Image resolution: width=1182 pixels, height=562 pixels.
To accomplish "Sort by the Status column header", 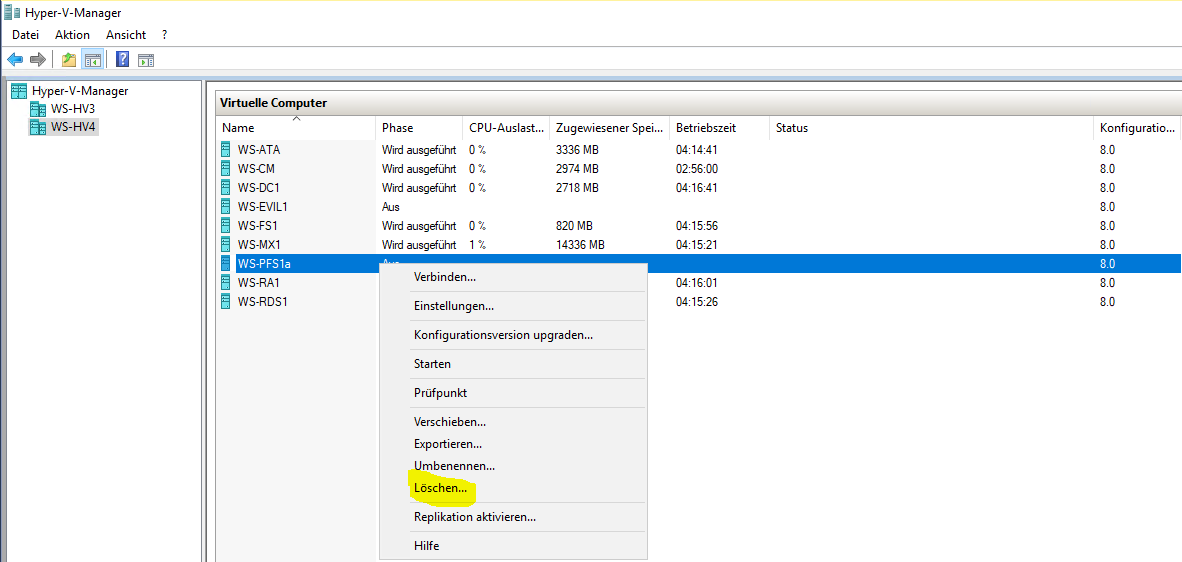I will [931, 128].
